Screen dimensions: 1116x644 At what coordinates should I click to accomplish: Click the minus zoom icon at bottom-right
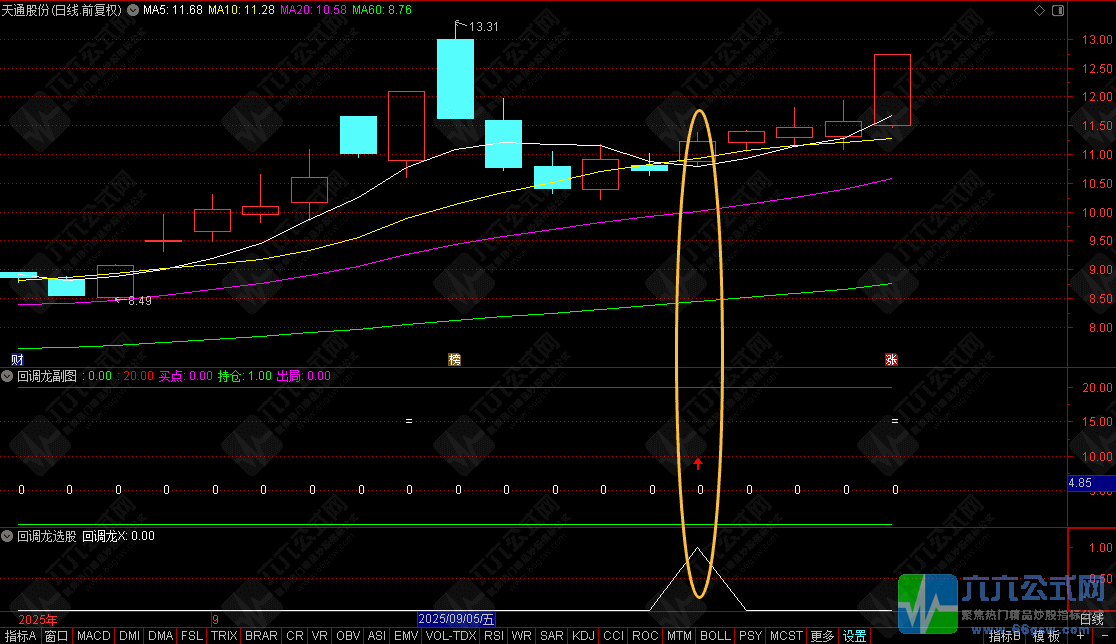click(1105, 635)
